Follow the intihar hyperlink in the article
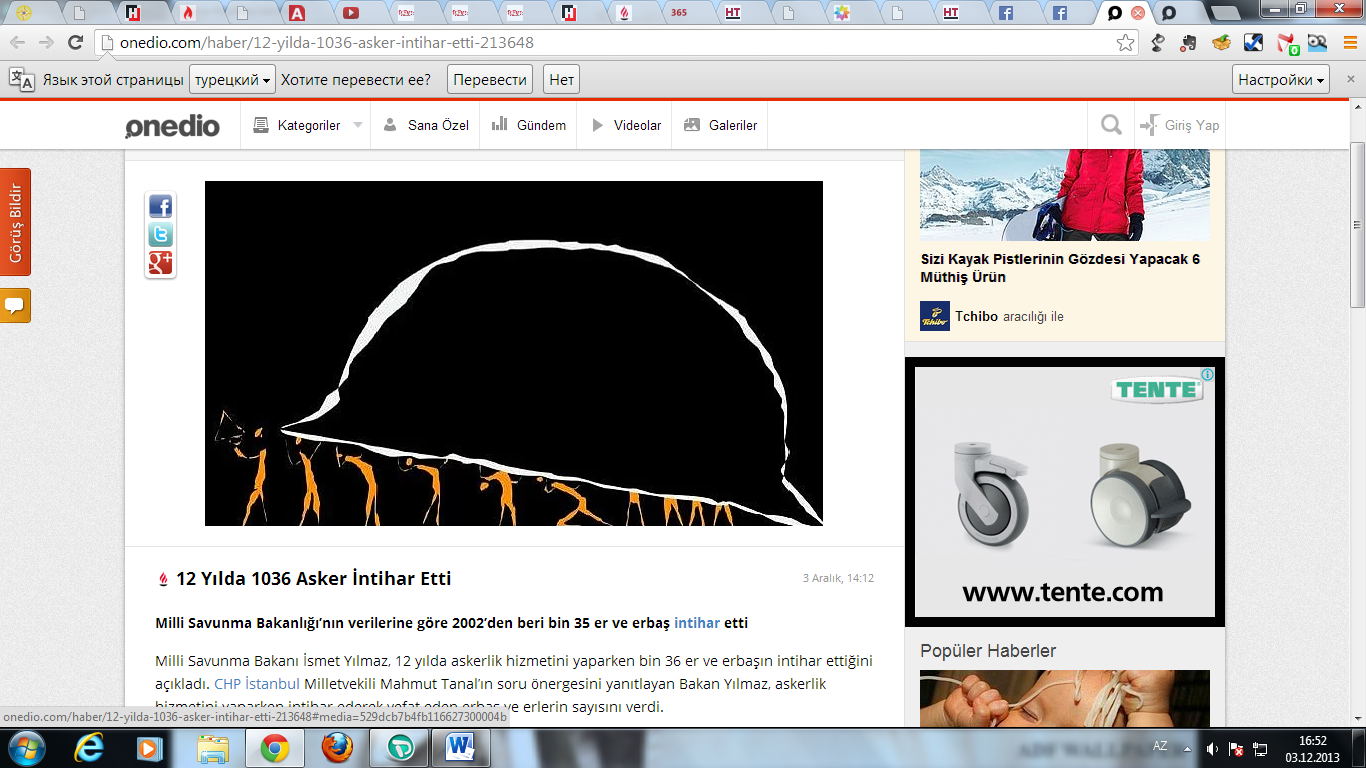This screenshot has width=1366, height=768. [696, 623]
